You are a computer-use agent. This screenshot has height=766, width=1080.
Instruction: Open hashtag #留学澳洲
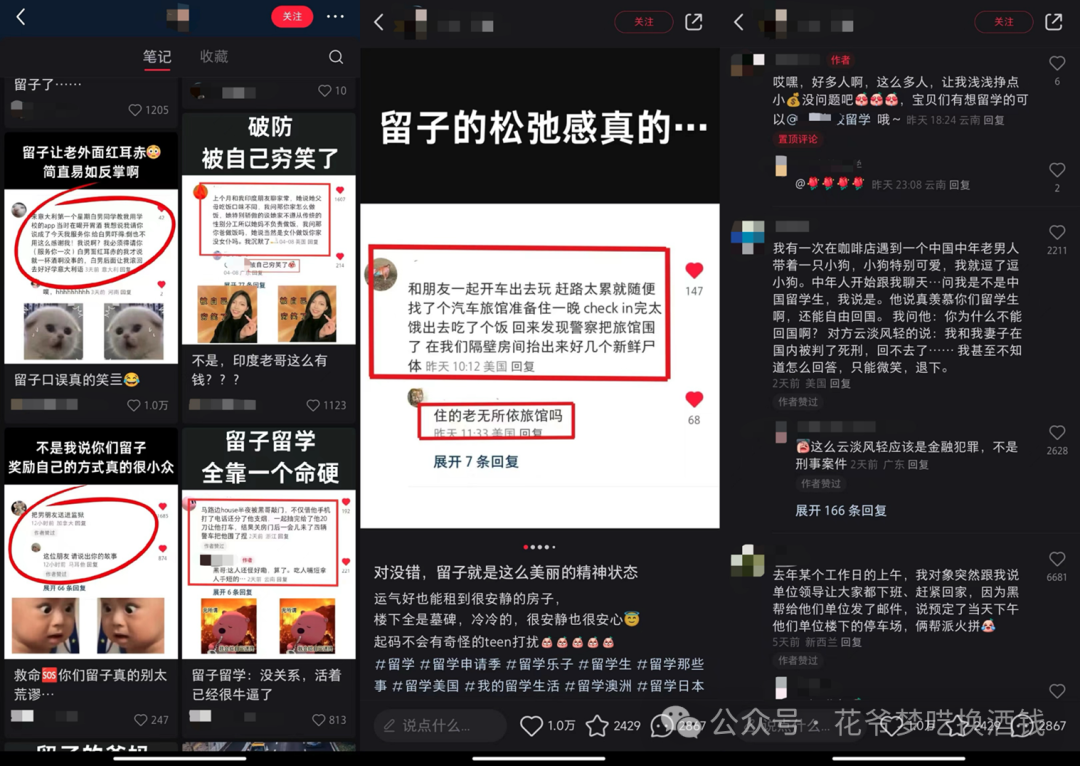pyautogui.click(x=598, y=686)
